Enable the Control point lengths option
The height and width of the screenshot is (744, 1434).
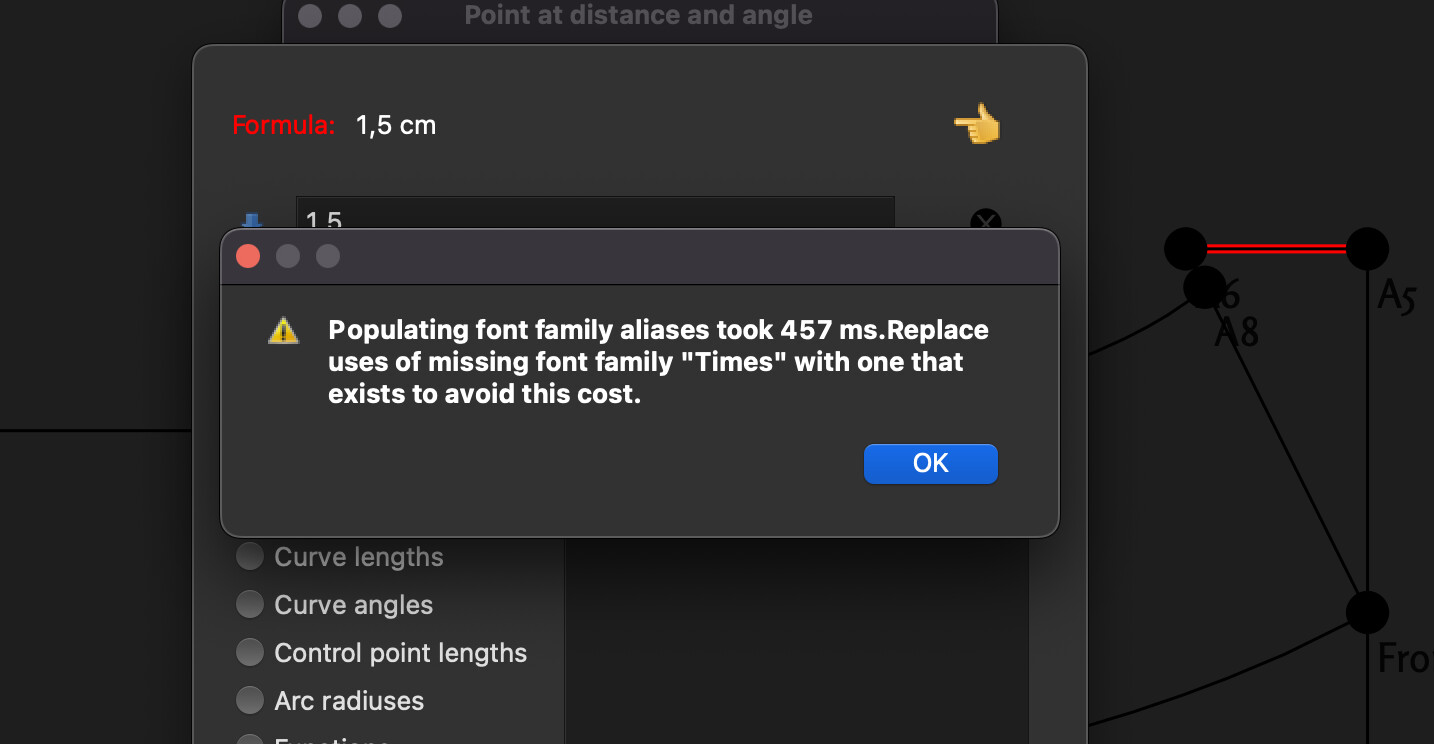(x=250, y=653)
